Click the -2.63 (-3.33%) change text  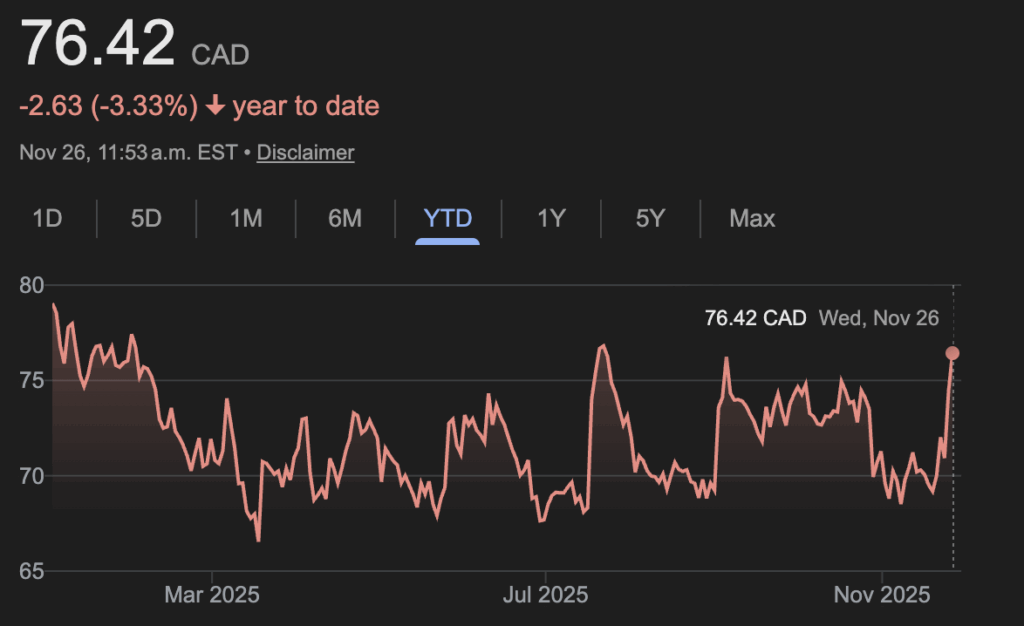click(109, 106)
